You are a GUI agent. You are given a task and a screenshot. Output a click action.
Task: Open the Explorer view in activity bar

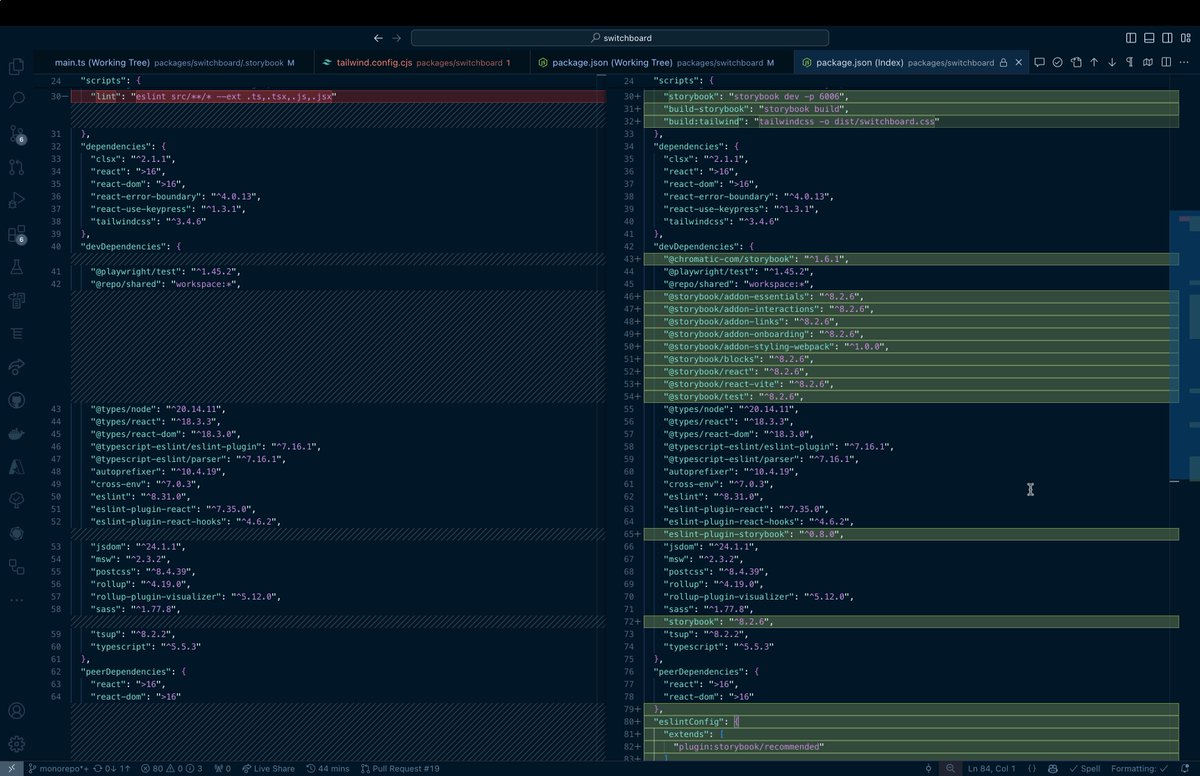(16, 67)
